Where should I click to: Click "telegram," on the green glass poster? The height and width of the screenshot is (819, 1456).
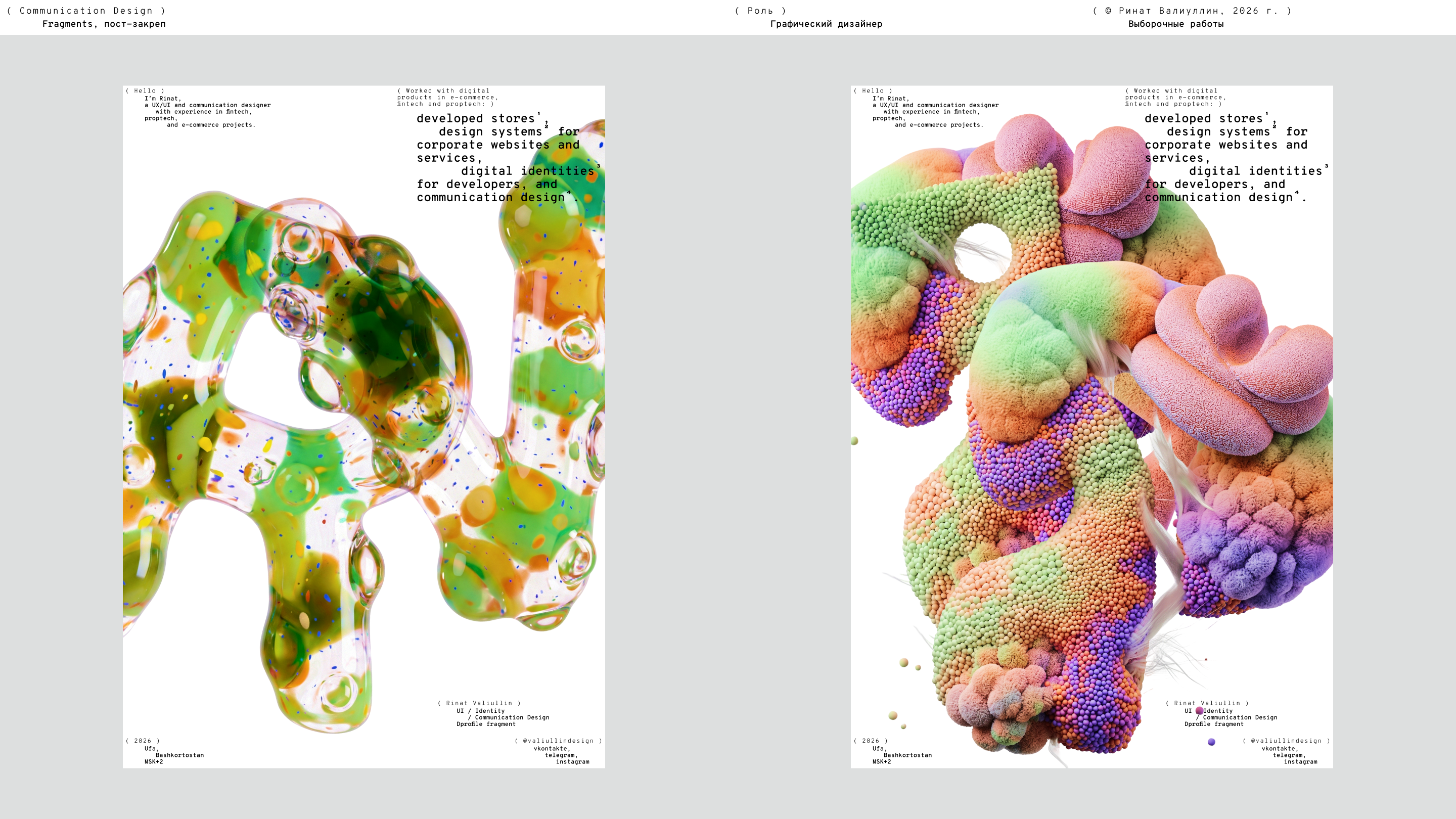561,755
